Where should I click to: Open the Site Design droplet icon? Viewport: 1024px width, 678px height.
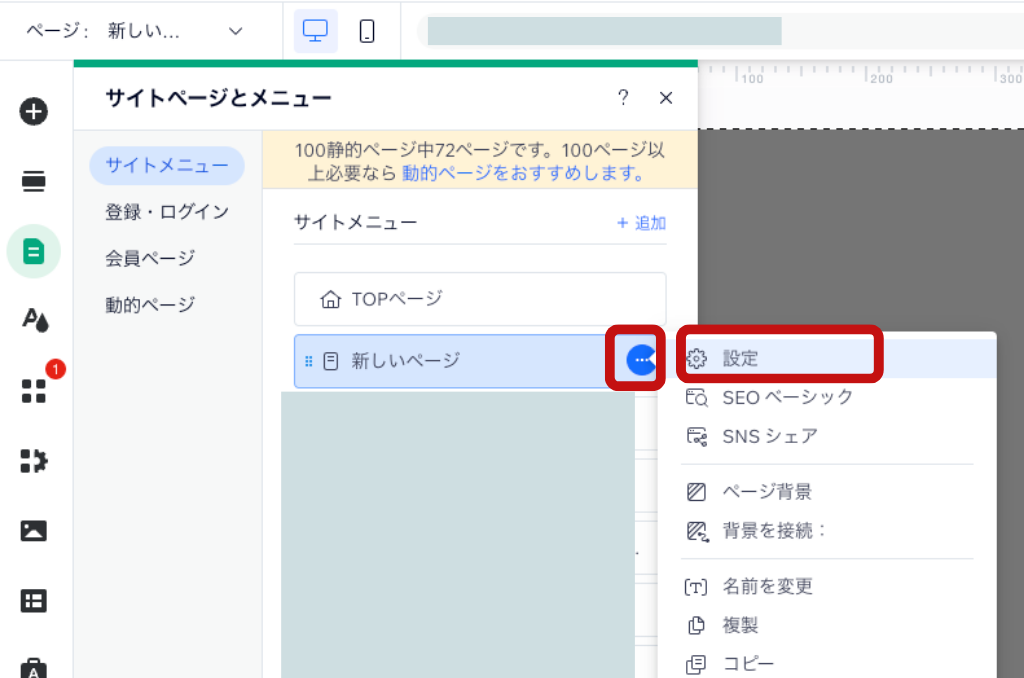34,320
